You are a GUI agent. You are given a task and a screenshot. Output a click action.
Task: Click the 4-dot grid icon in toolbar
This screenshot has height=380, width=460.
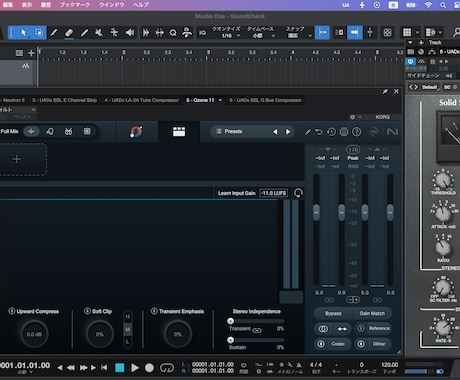[x=387, y=33]
